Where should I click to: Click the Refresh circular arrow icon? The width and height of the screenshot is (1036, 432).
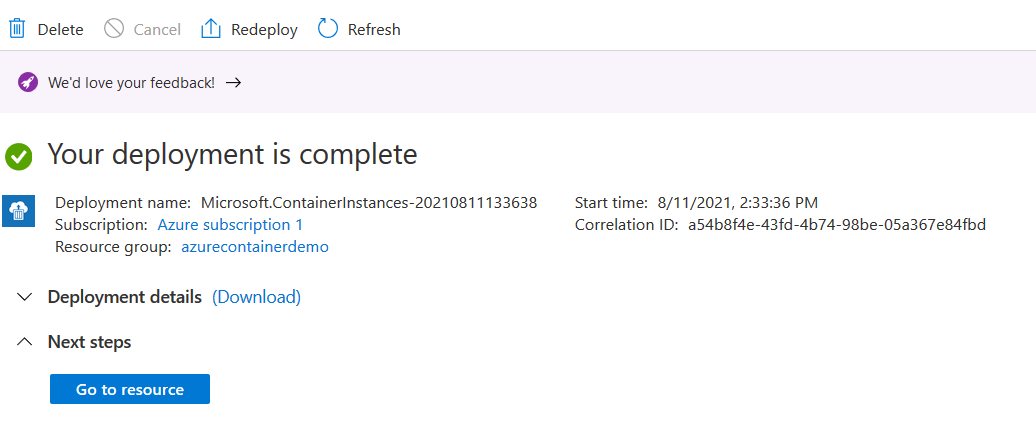point(328,29)
